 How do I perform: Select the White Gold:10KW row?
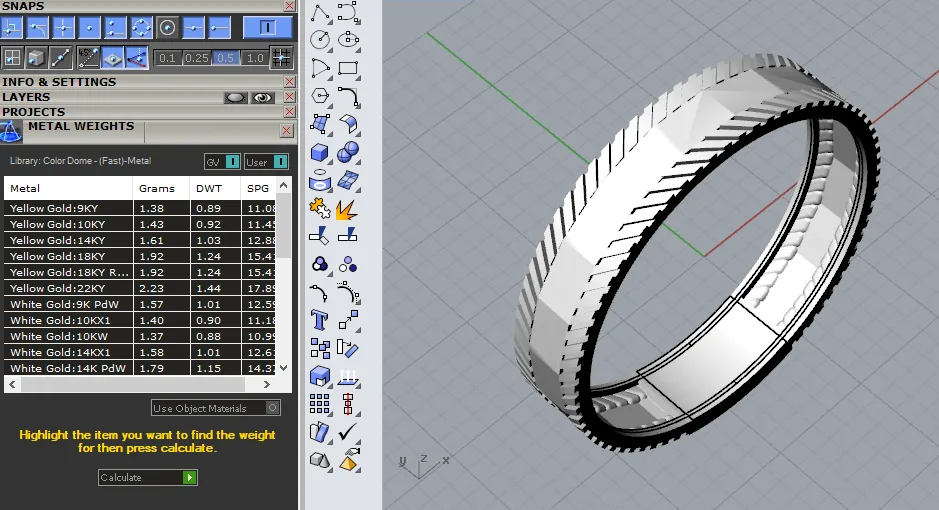140,336
